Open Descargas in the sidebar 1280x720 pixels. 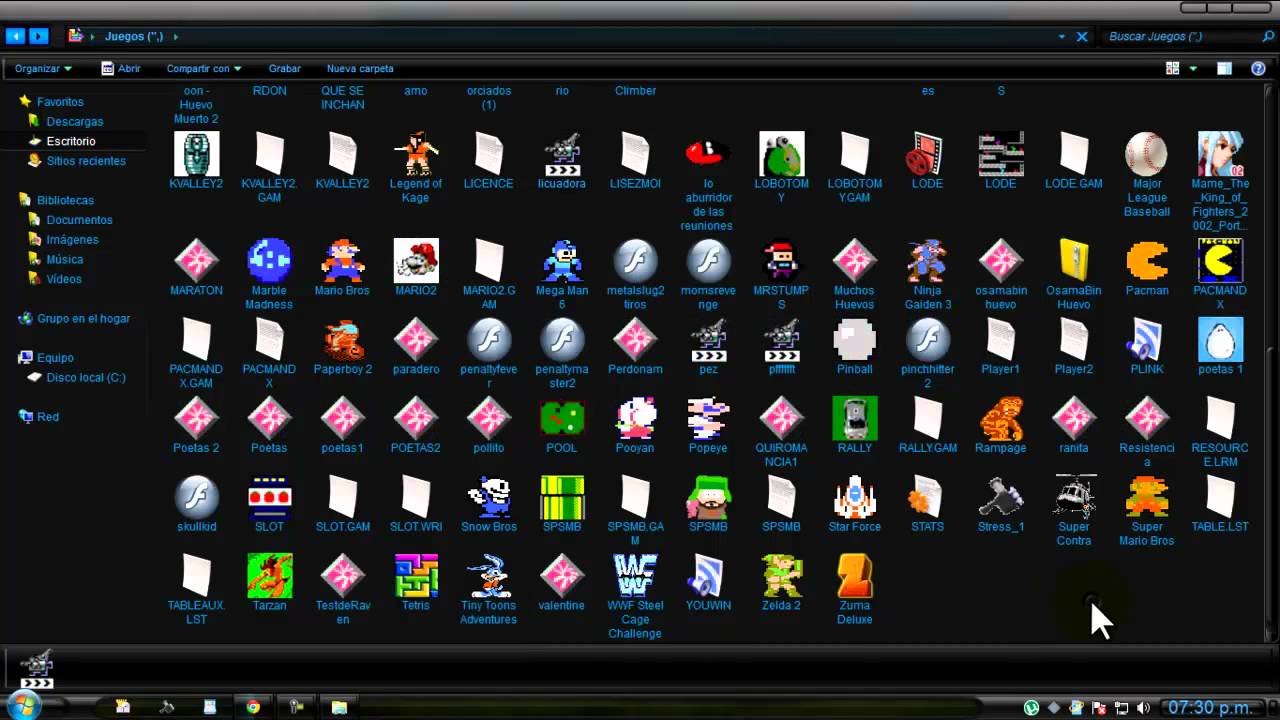(75, 121)
